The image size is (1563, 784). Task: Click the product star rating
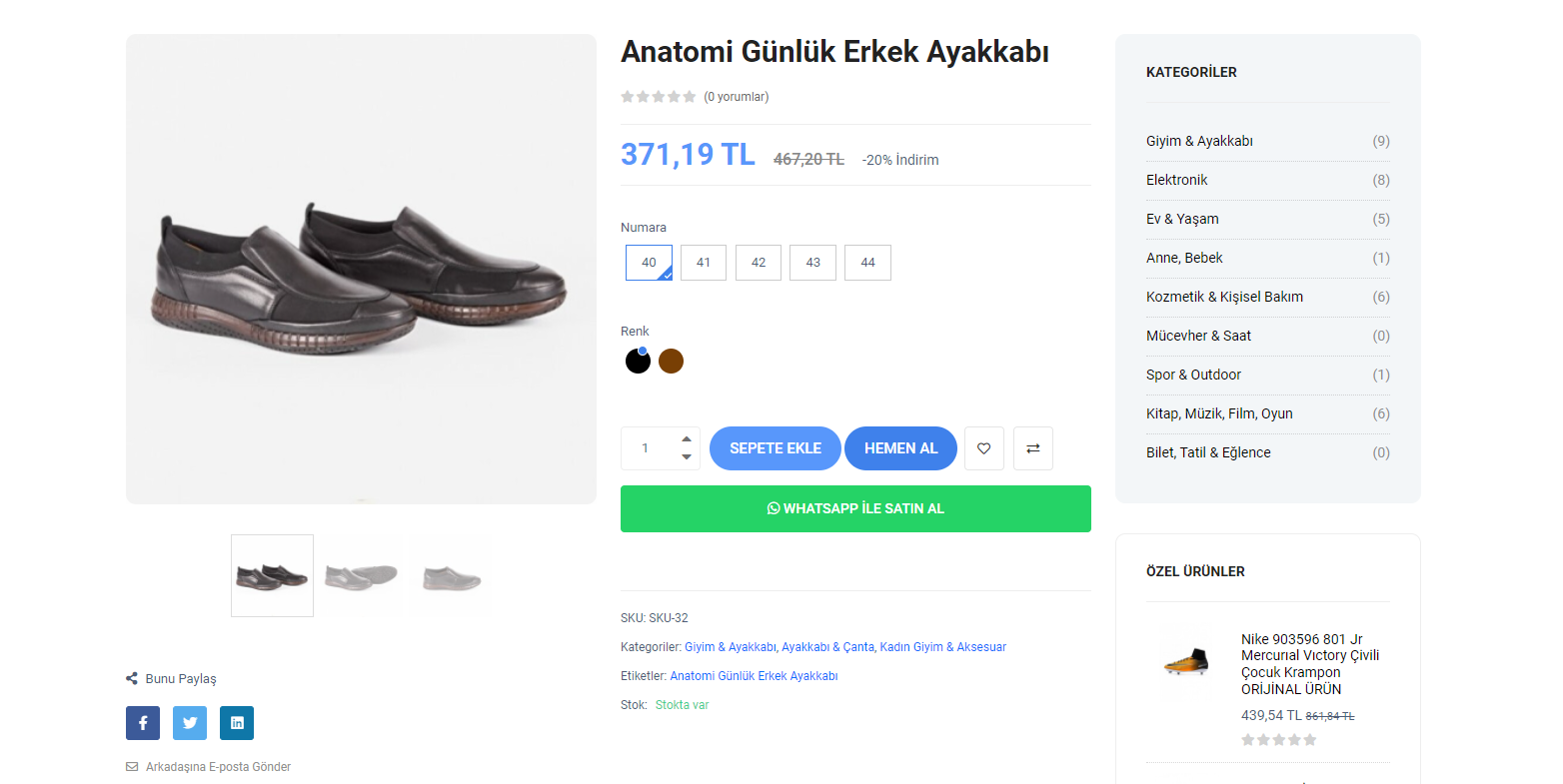click(x=658, y=97)
